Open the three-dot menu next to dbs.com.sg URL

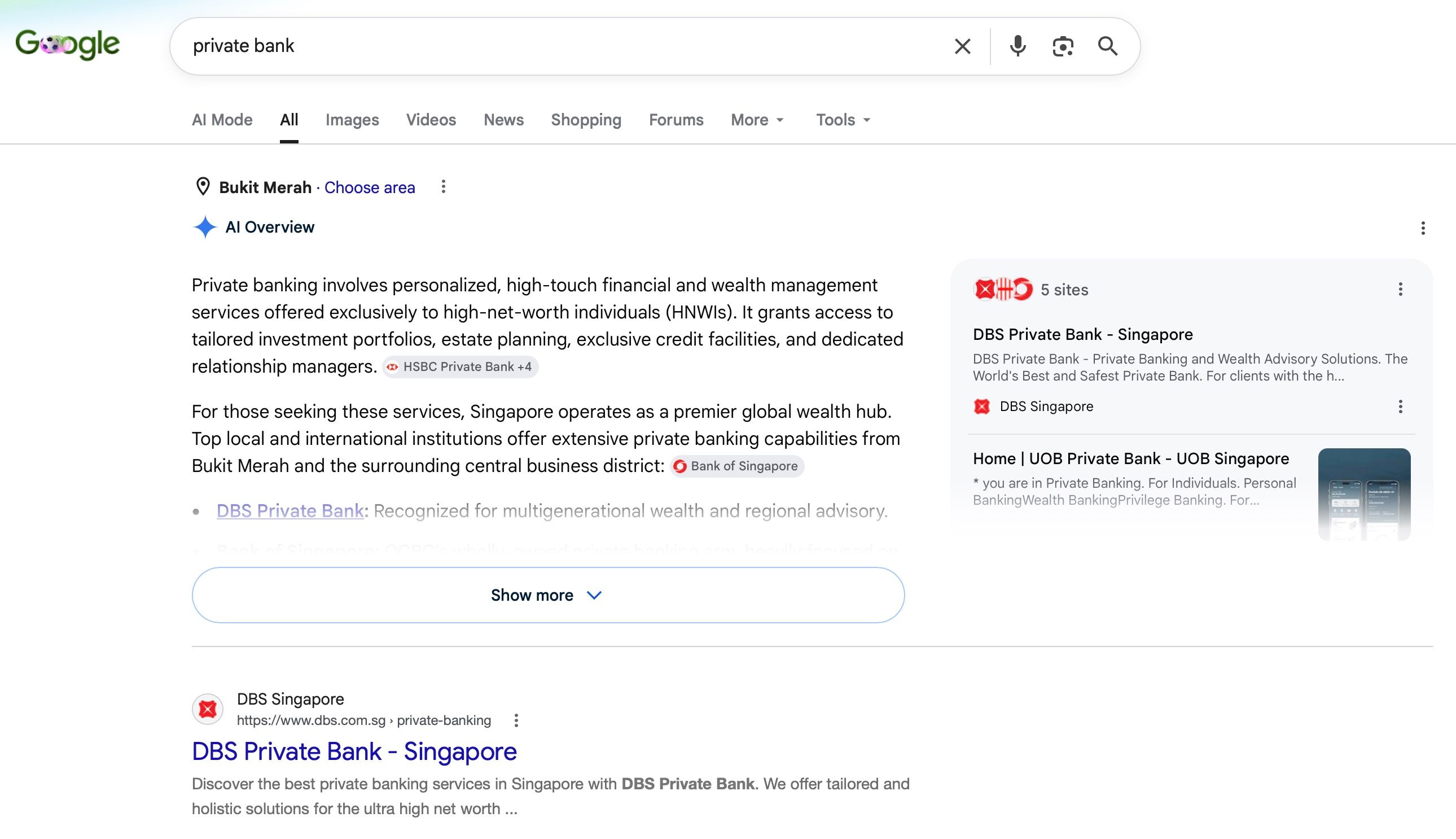pyautogui.click(x=516, y=720)
